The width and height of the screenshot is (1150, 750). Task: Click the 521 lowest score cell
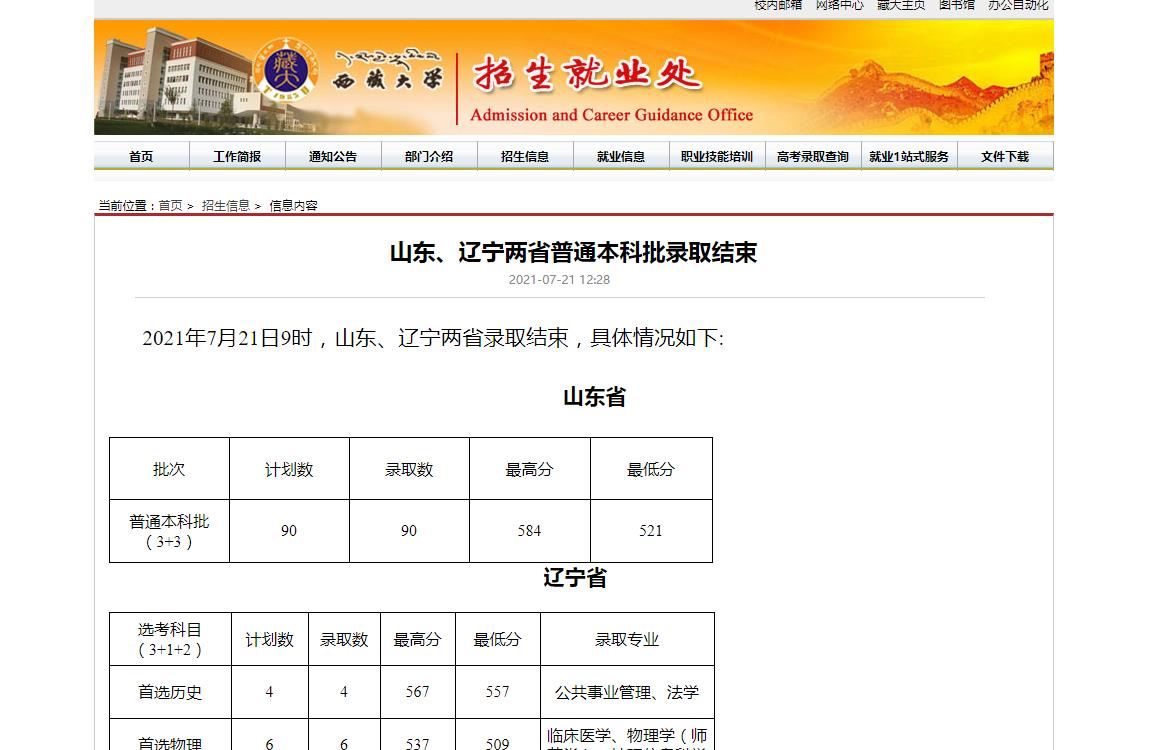click(651, 532)
